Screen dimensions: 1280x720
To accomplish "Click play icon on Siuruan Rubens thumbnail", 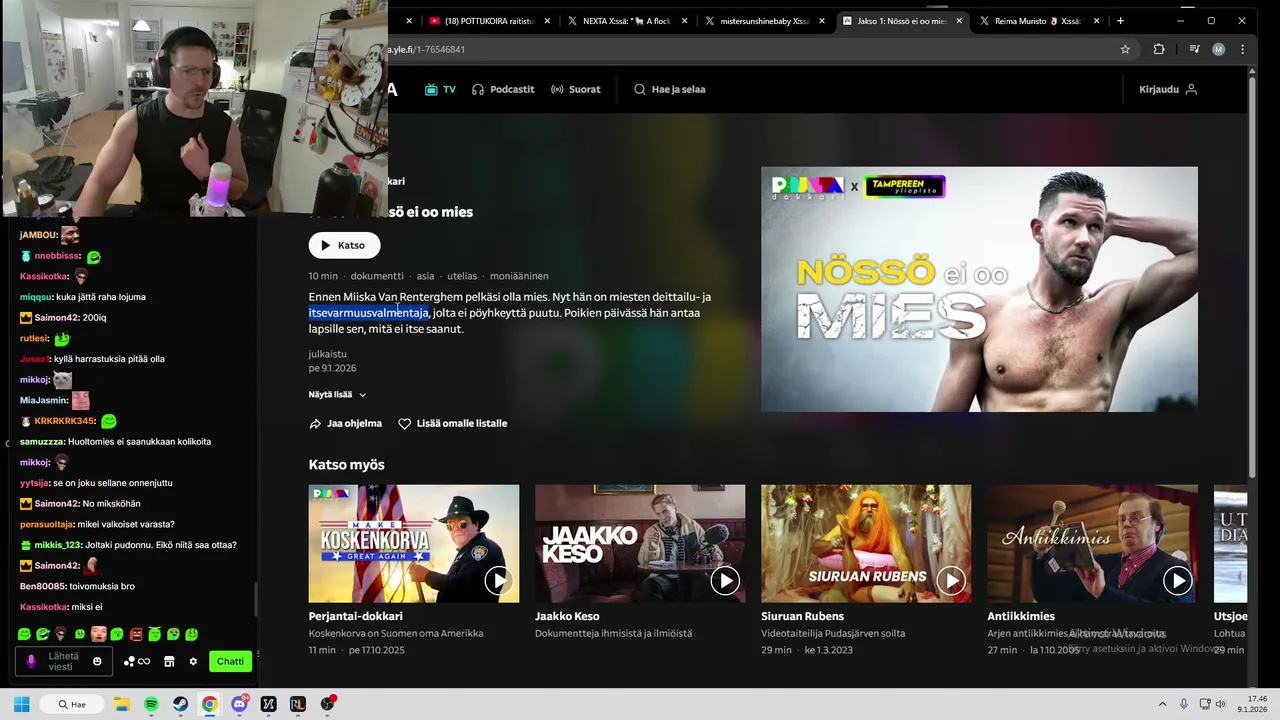I will [x=950, y=580].
